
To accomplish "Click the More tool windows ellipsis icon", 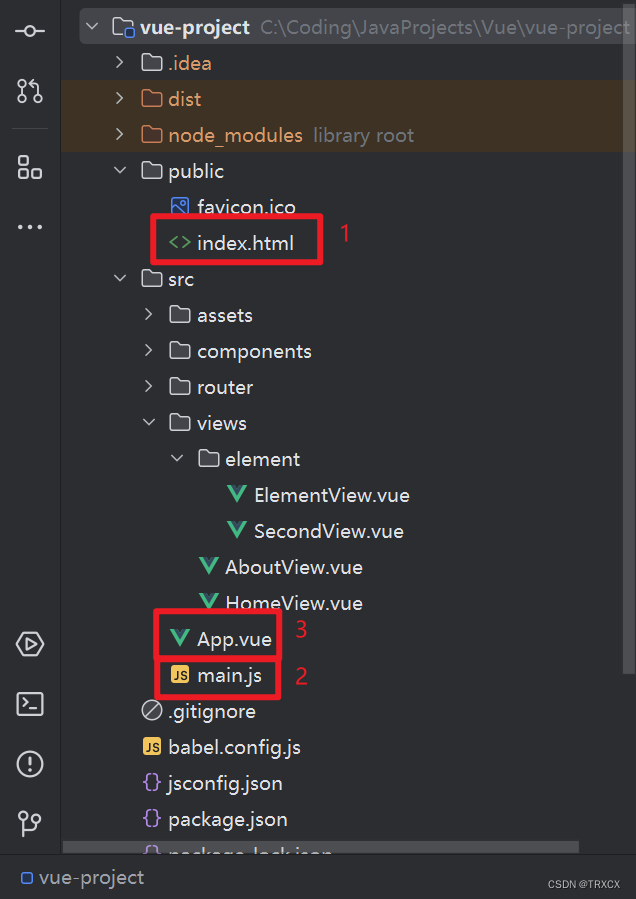I will [x=30, y=228].
